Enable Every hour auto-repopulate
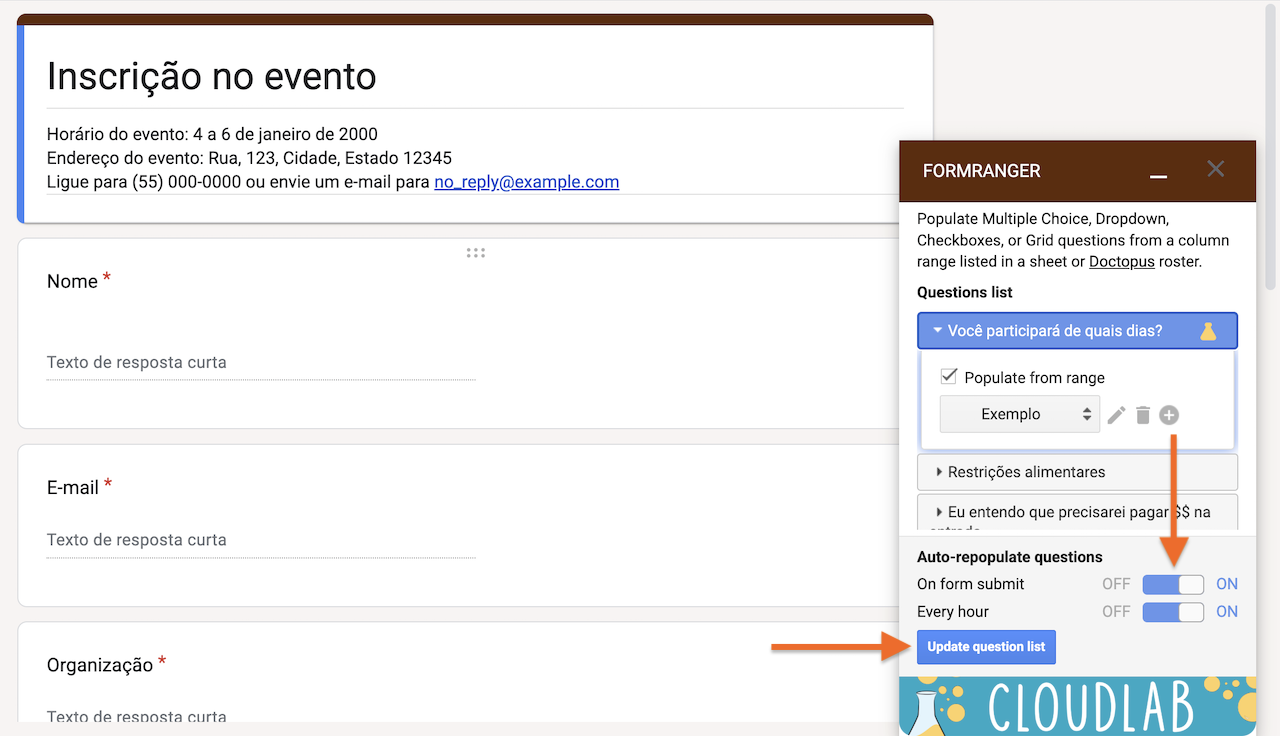The height and width of the screenshot is (736, 1280). click(x=1172, y=611)
